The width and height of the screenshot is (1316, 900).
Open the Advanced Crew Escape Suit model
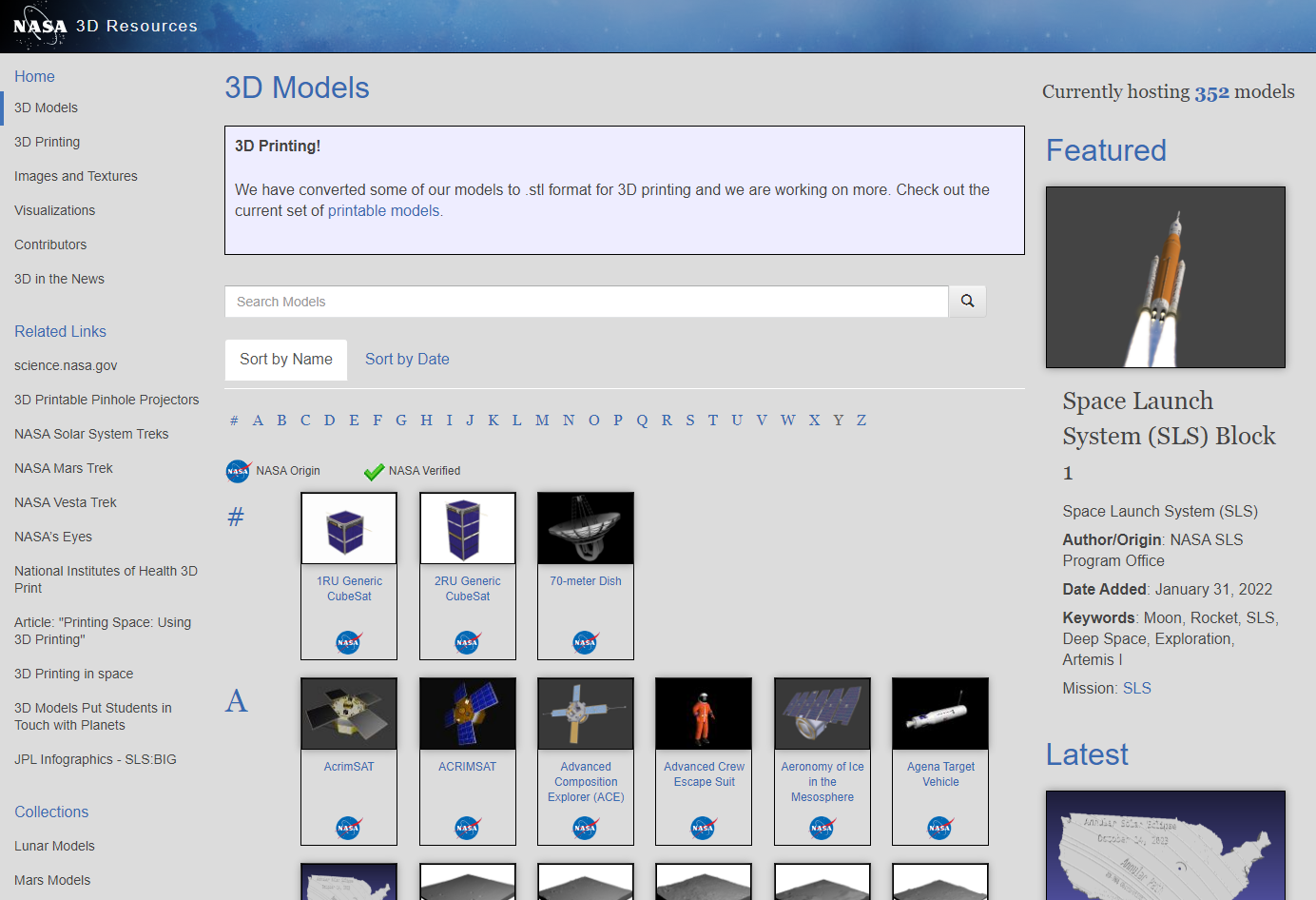click(703, 714)
